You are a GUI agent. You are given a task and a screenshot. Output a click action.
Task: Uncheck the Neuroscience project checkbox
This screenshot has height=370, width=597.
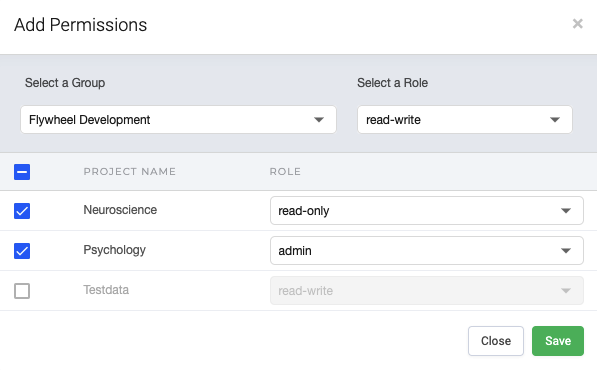(x=22, y=211)
